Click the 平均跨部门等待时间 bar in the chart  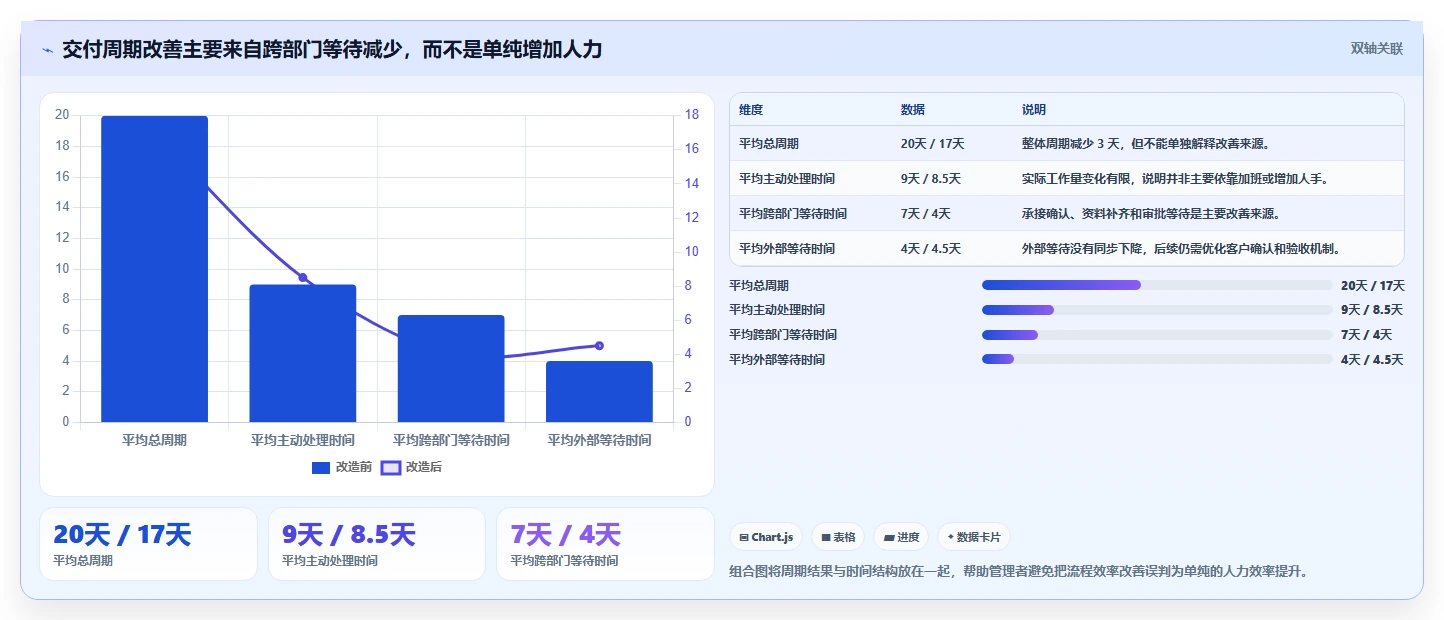coord(451,369)
